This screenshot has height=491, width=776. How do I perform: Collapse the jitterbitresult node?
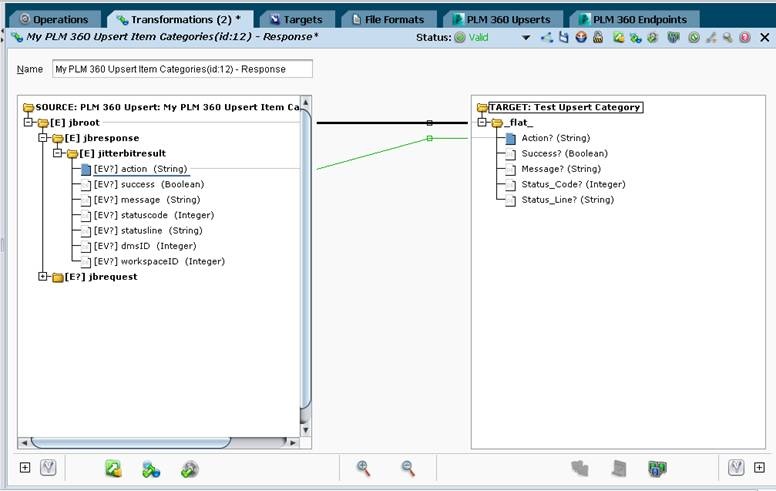click(58, 153)
